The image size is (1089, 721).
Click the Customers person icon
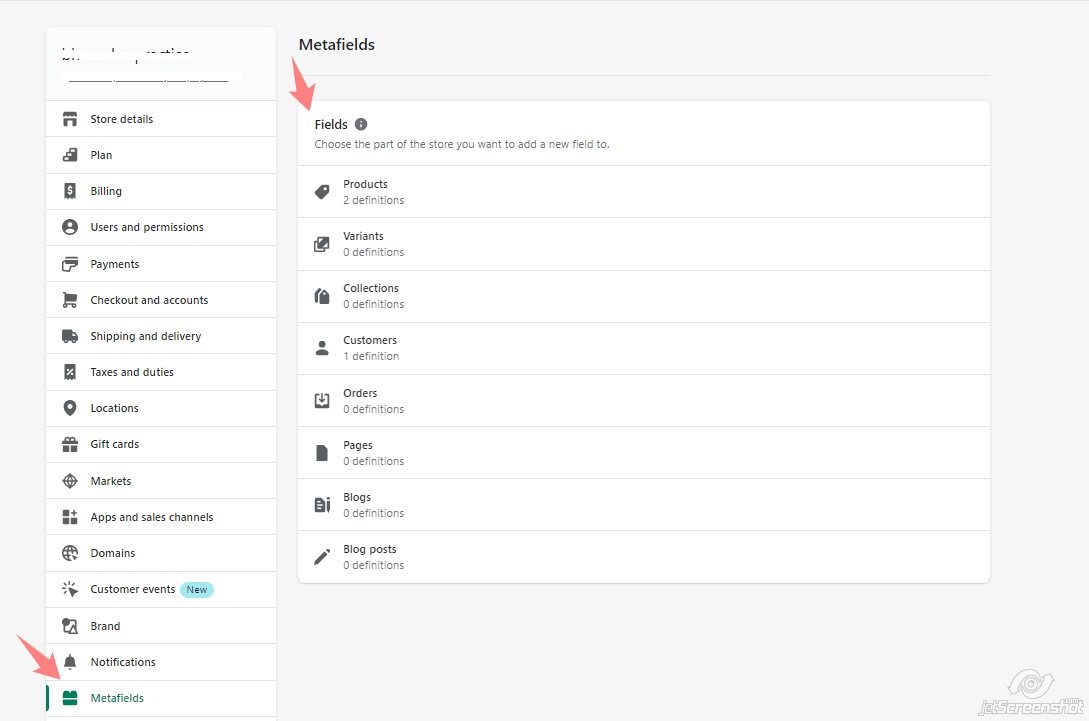click(x=322, y=348)
